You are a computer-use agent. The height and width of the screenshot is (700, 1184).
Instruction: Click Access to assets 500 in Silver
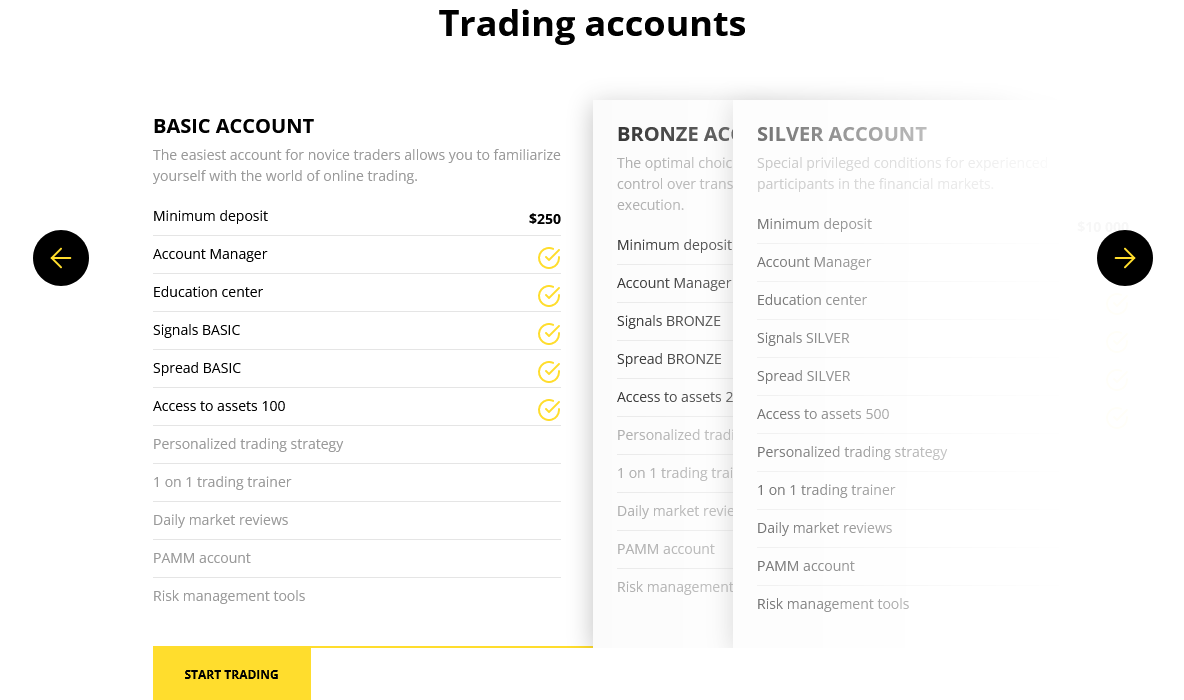coord(823,414)
